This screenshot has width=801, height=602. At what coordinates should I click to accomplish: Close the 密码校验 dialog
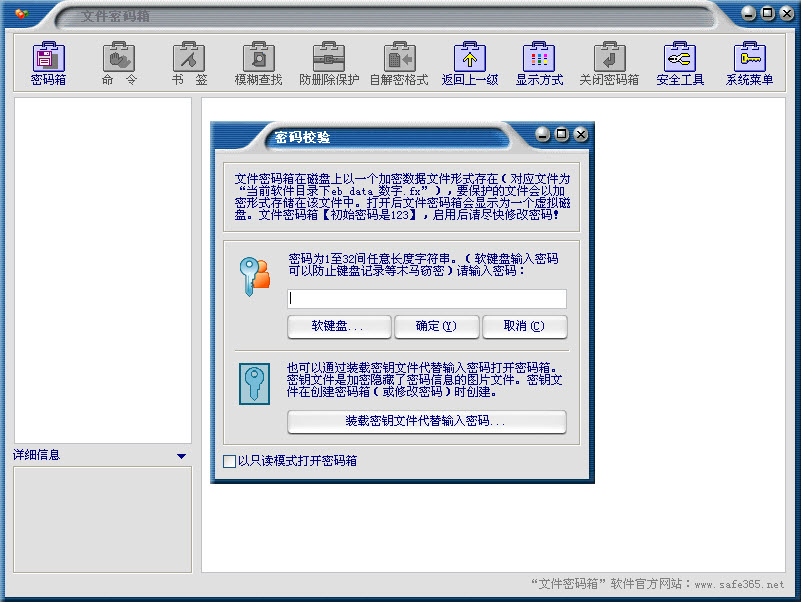tap(580, 134)
